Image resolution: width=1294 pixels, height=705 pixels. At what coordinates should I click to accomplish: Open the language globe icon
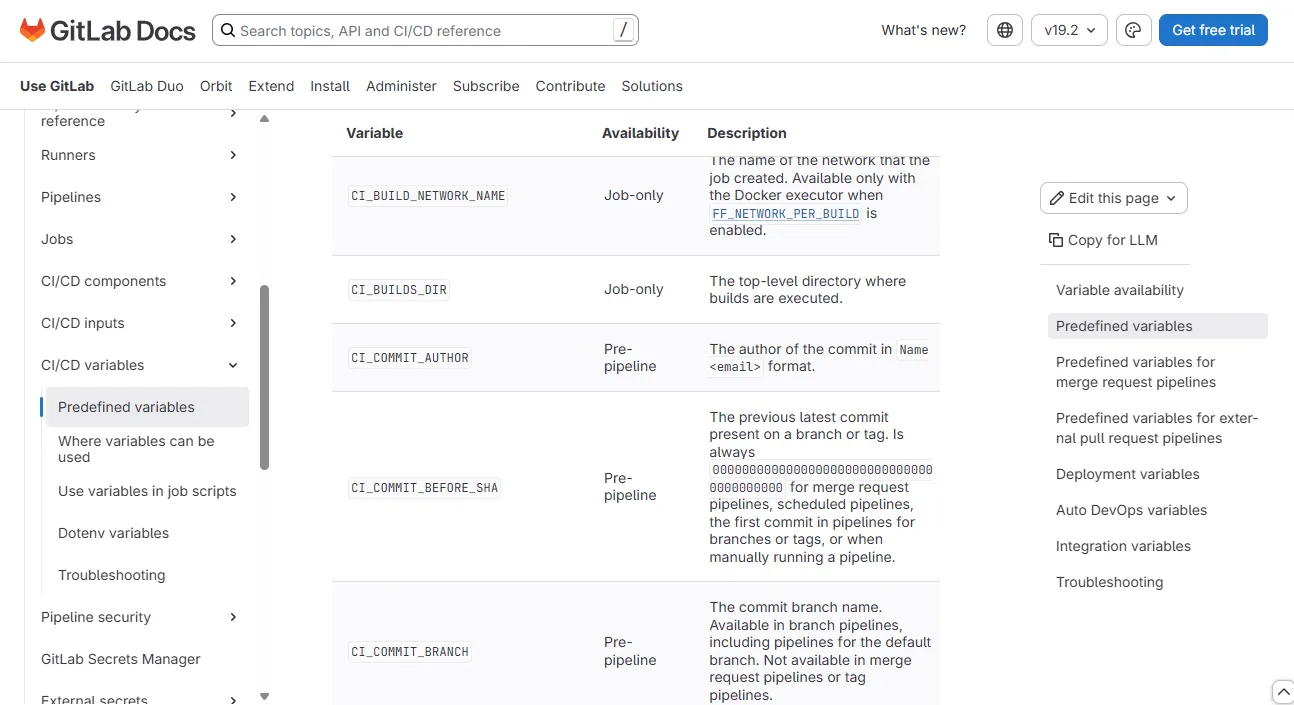(x=1004, y=30)
